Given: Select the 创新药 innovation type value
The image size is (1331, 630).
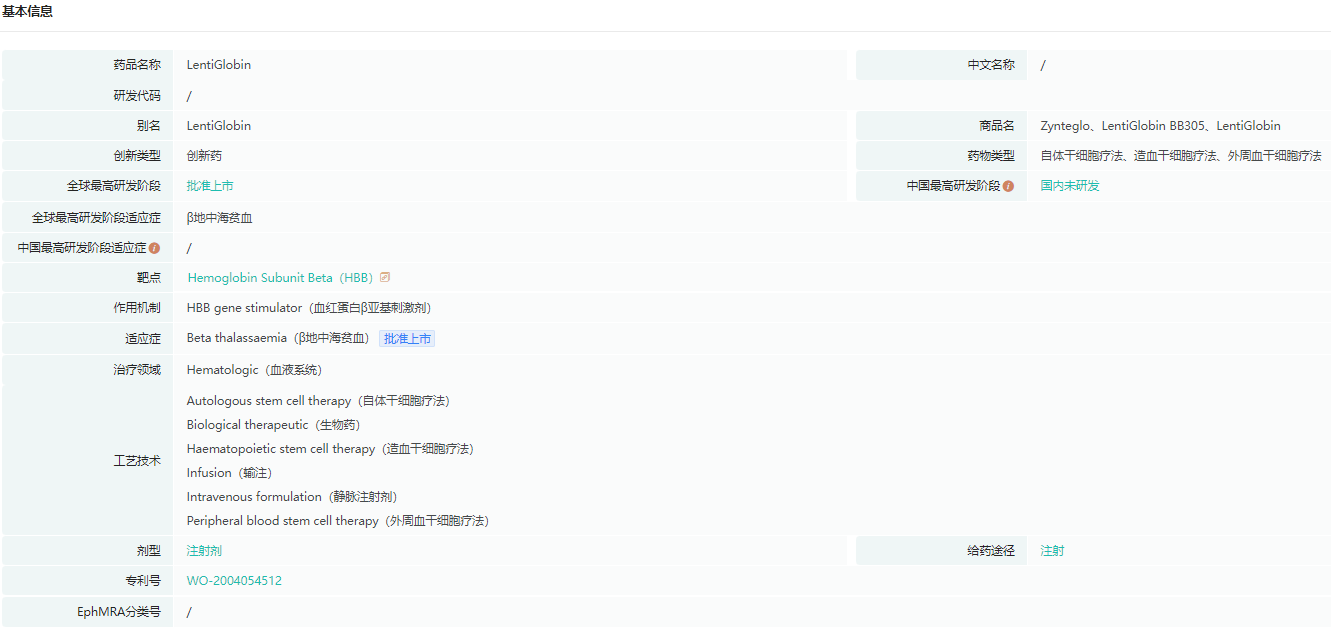Looking at the screenshot, I should (204, 156).
